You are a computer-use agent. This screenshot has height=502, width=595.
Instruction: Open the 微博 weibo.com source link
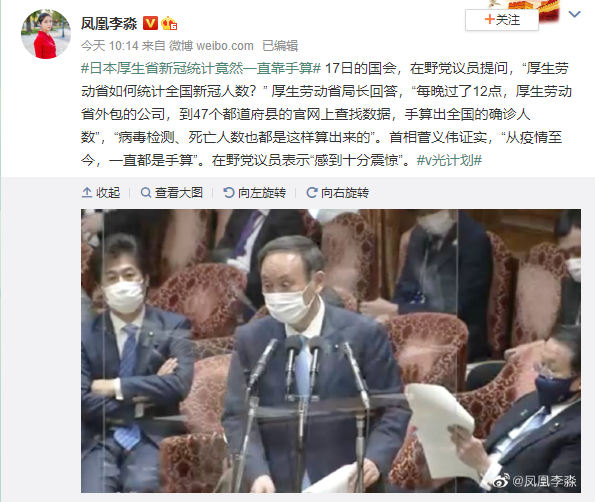click(211, 46)
